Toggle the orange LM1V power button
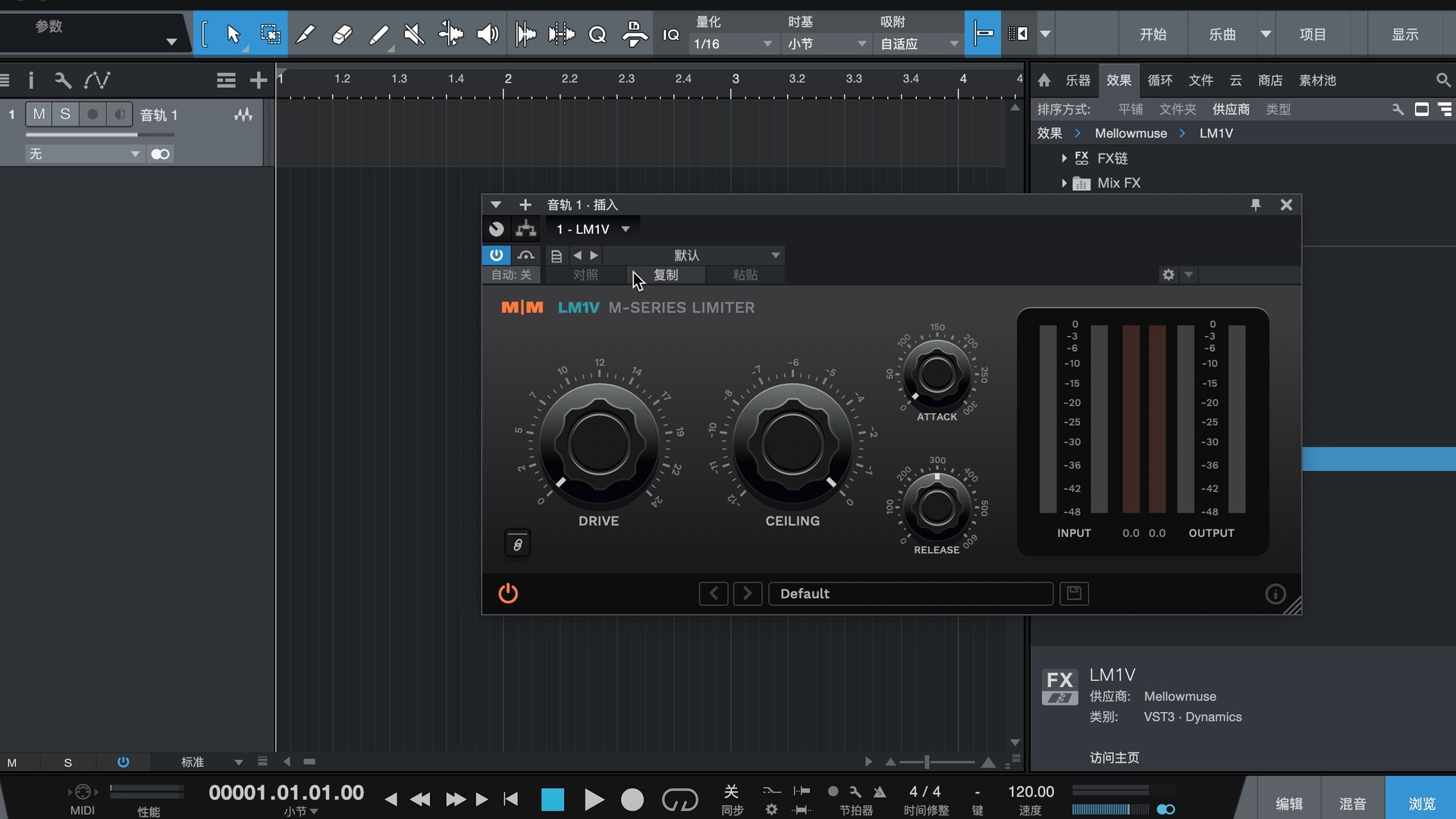This screenshot has height=819, width=1456. (x=508, y=593)
